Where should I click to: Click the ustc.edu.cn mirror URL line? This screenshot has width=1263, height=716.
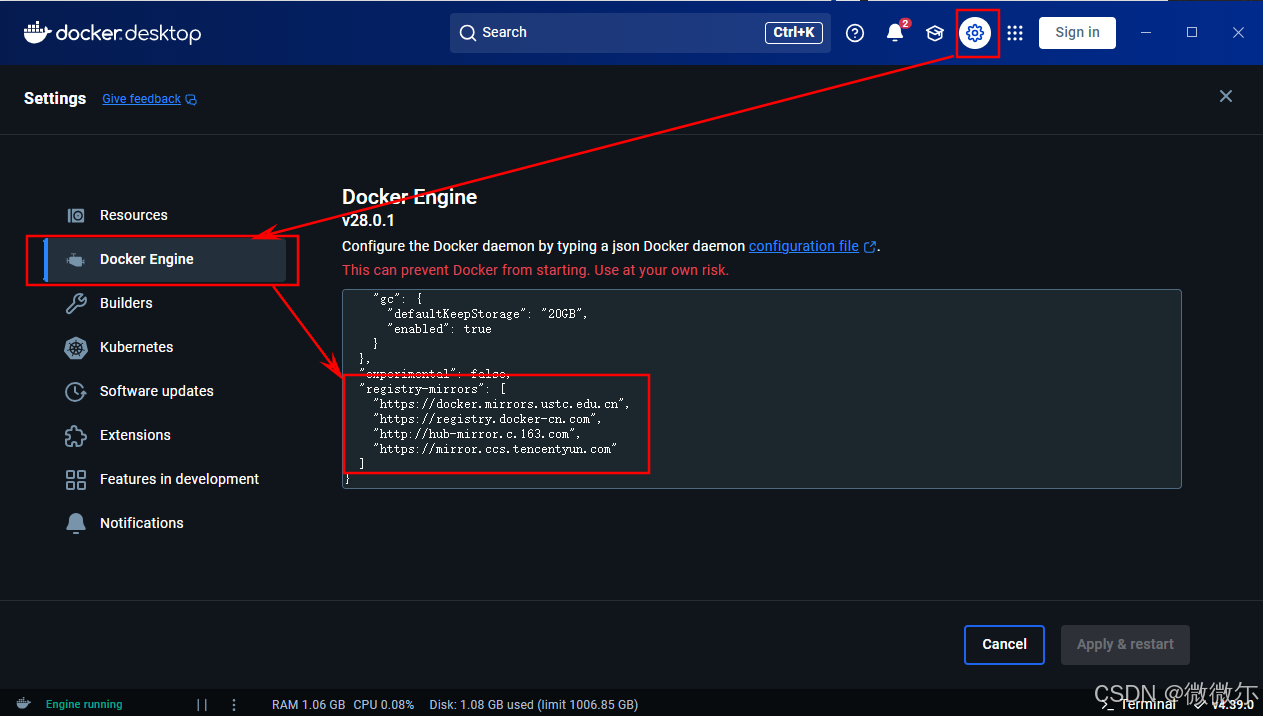click(502, 404)
